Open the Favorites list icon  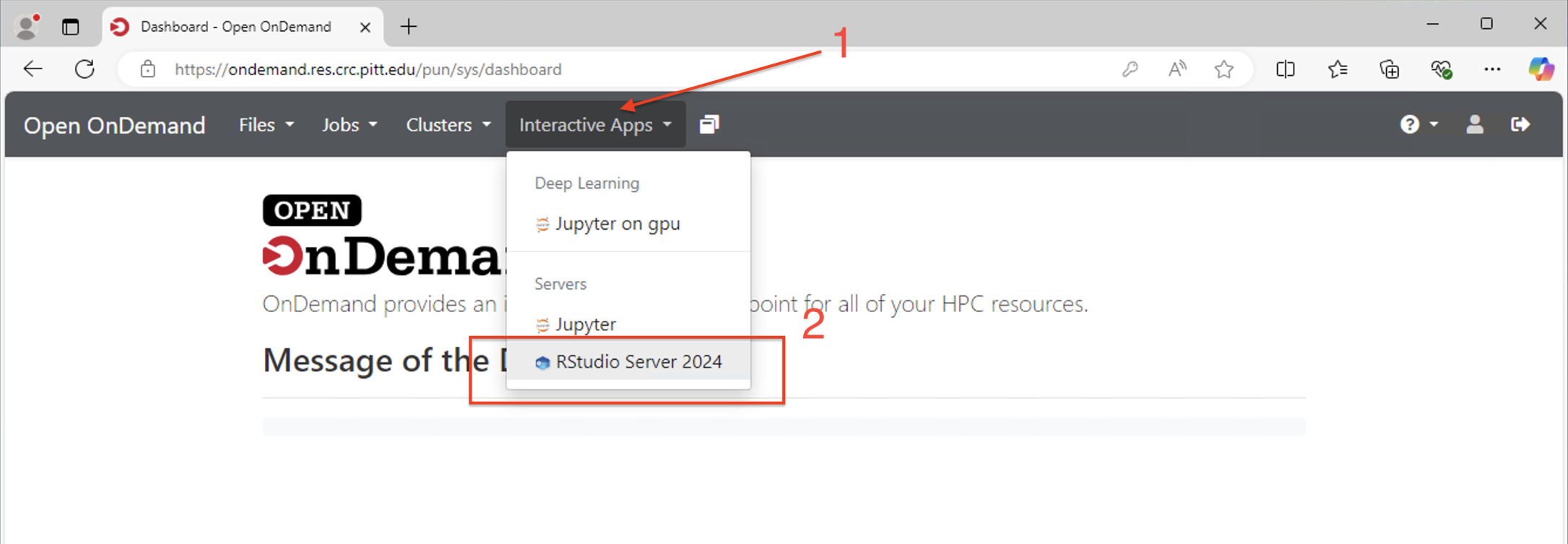click(1338, 69)
